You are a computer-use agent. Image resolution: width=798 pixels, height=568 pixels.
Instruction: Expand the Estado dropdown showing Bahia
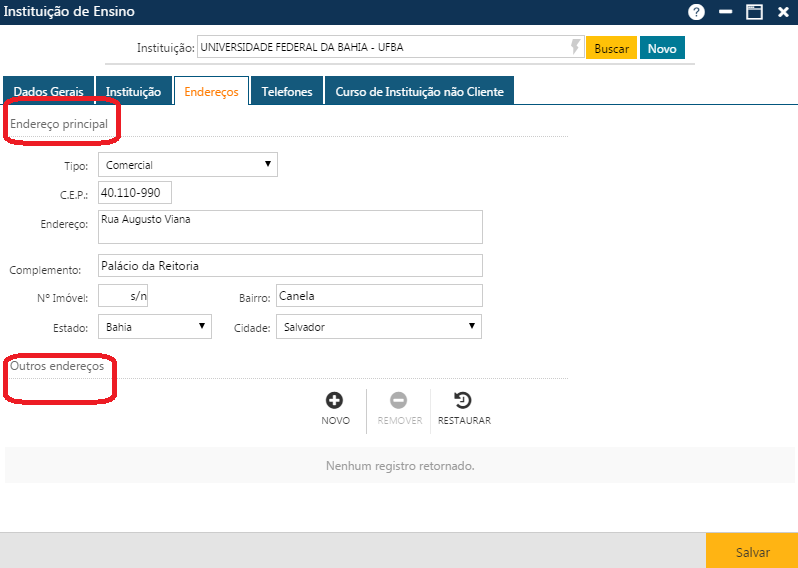[x=155, y=327]
